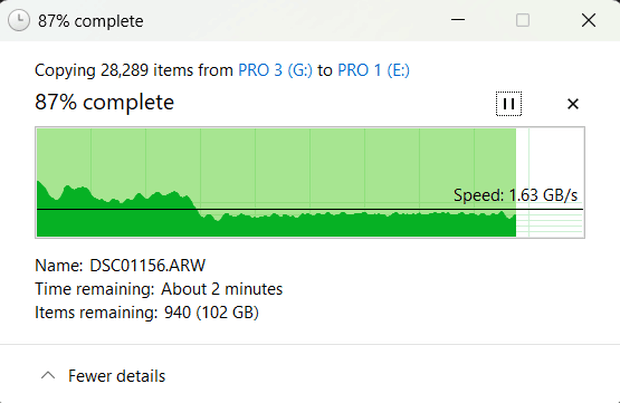This screenshot has width=620, height=403.
Task: Click the disabled maximize button
Action: coord(523,20)
